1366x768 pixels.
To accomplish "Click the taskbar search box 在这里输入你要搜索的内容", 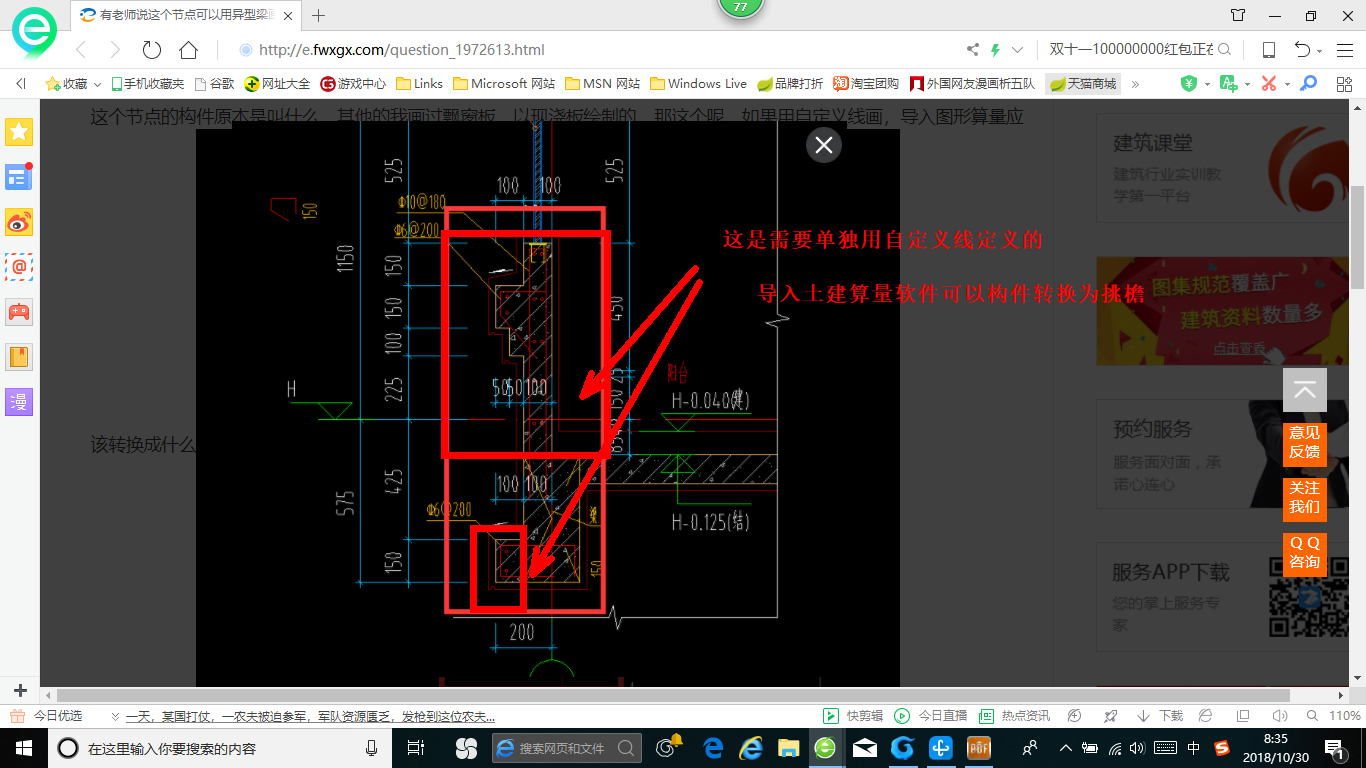I will (x=221, y=748).
